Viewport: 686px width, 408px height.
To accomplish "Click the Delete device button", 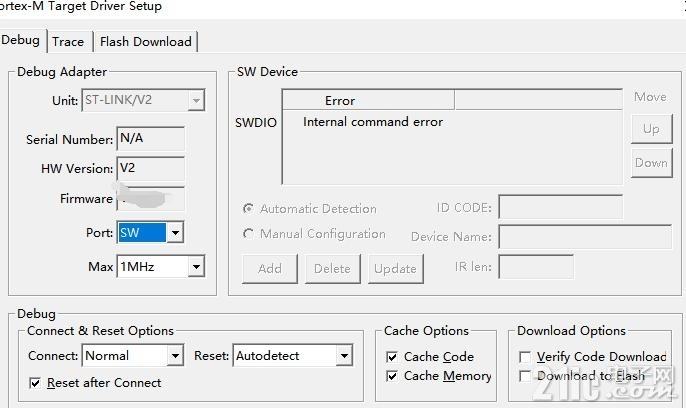I will tap(332, 269).
